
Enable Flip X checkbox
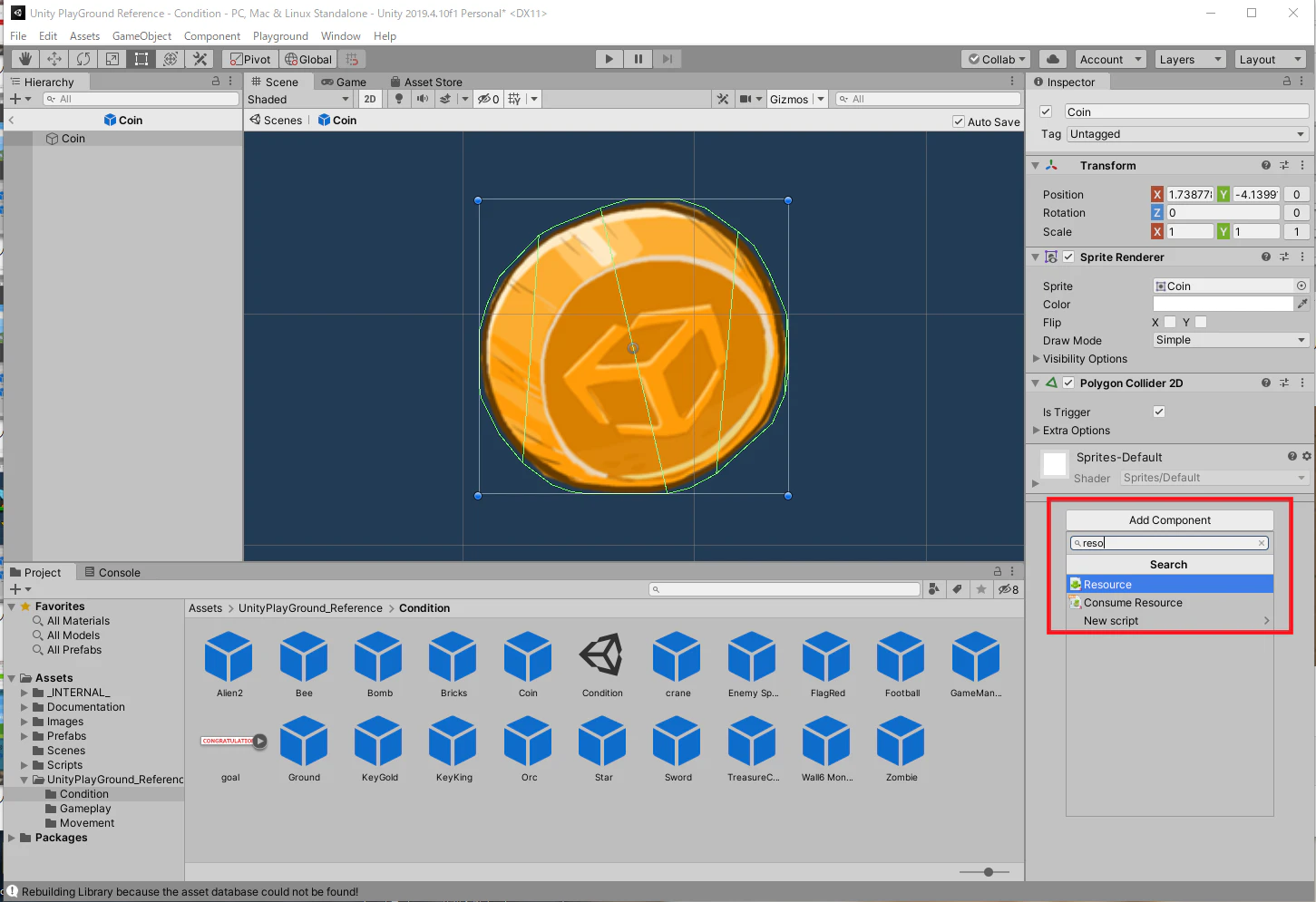pyautogui.click(x=1170, y=322)
